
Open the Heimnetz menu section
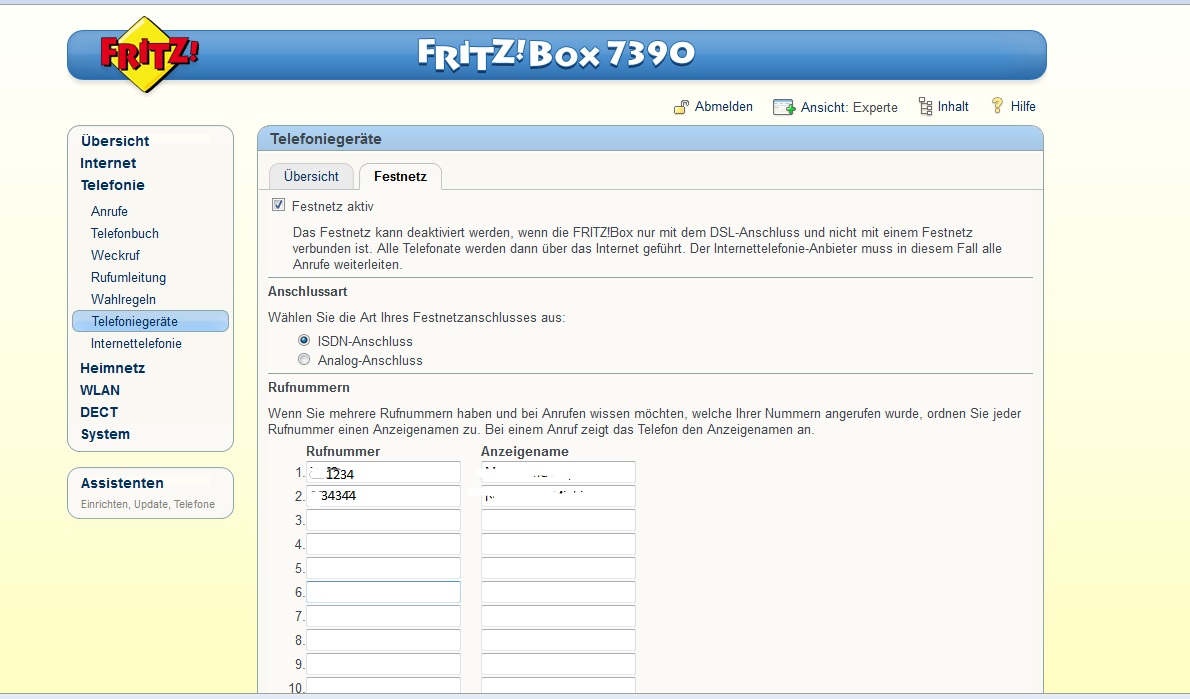coord(112,368)
